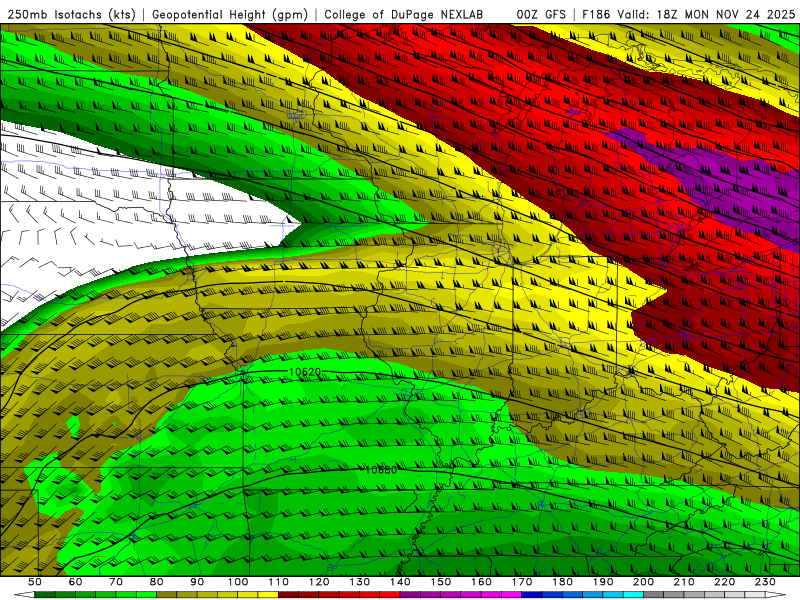
Task: Click the 230 label on the color scale
Action: pyautogui.click(x=765, y=582)
